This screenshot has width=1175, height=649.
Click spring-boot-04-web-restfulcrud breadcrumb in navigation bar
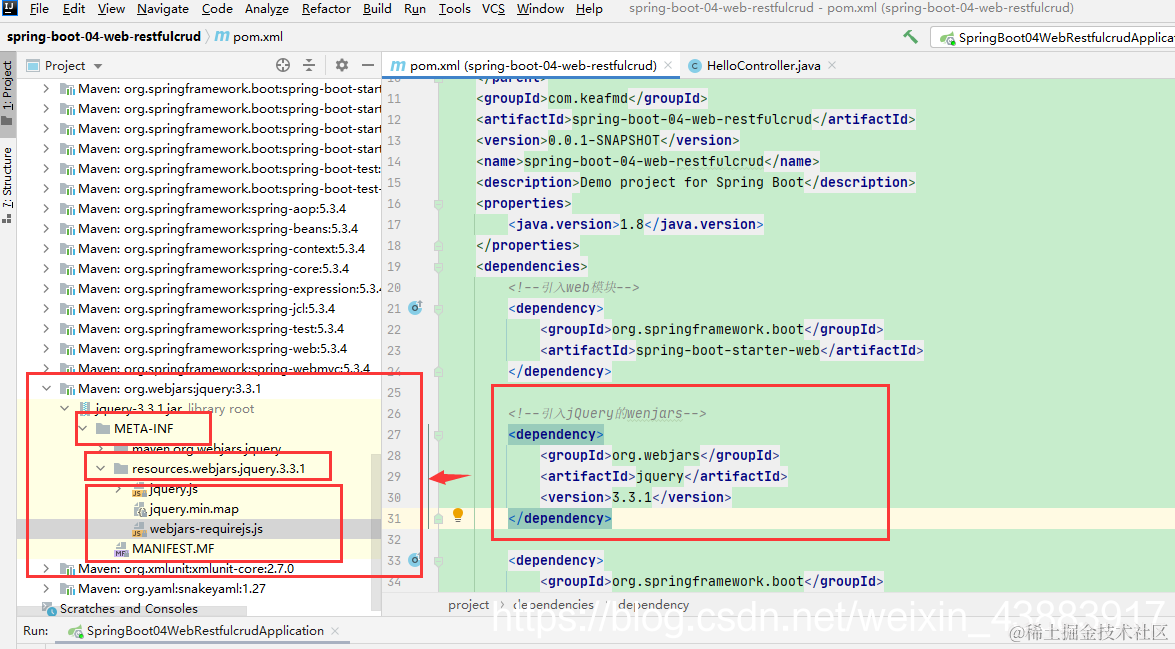[x=103, y=36]
